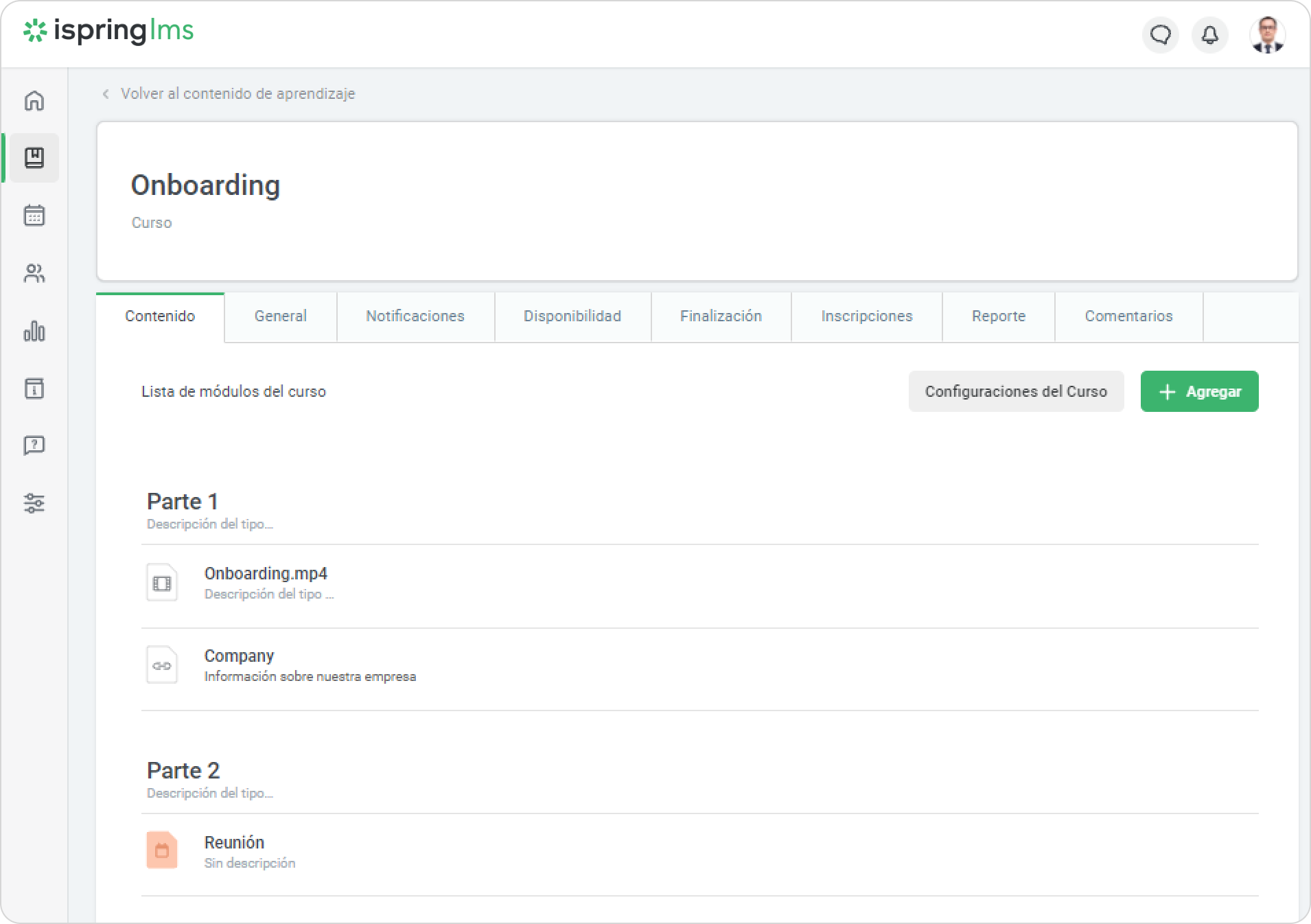This screenshot has height=924, width=1311.
Task: Select the Inscripciones tab
Action: pyautogui.click(x=866, y=316)
